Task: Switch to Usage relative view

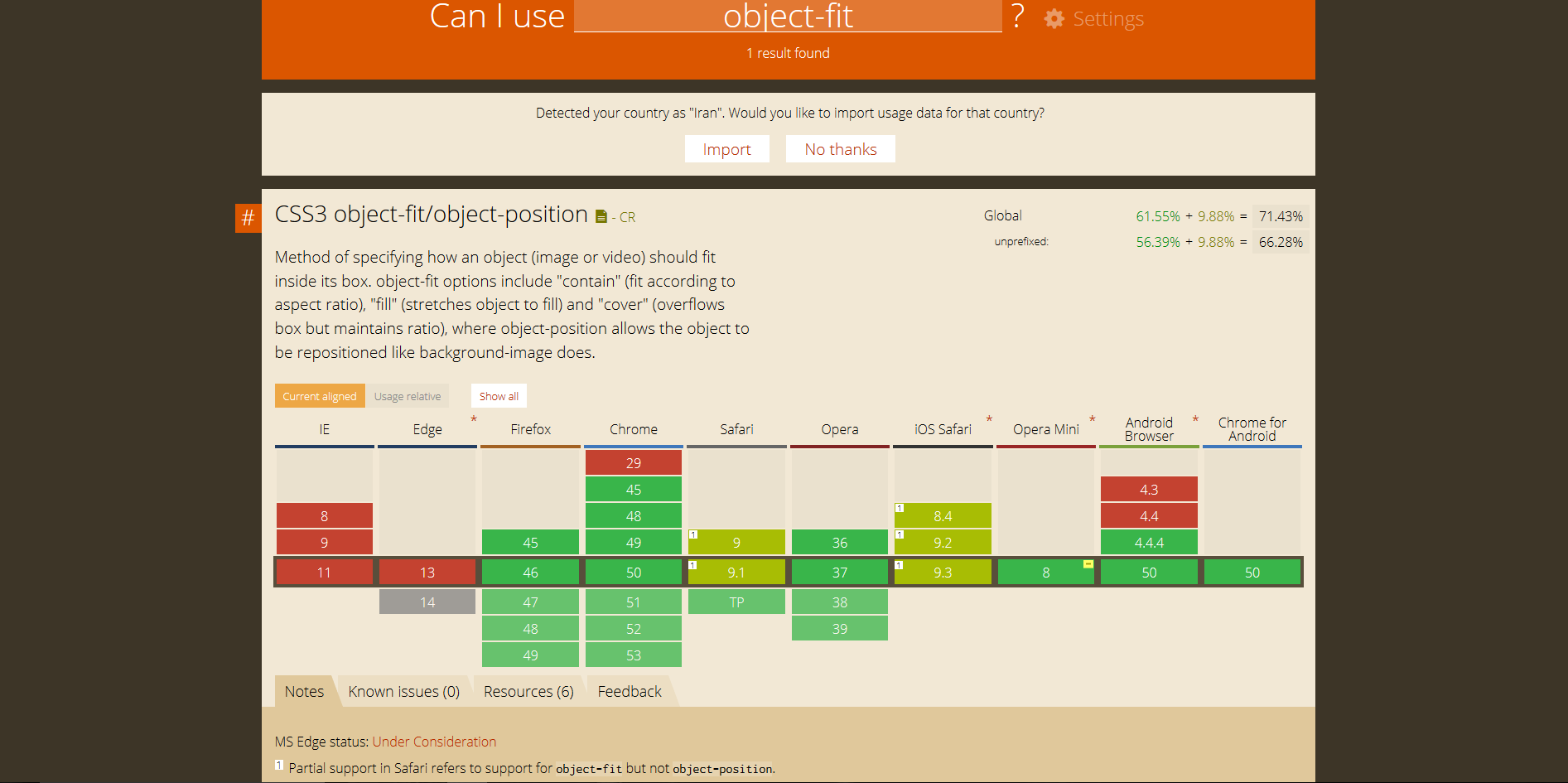Action: 408,396
